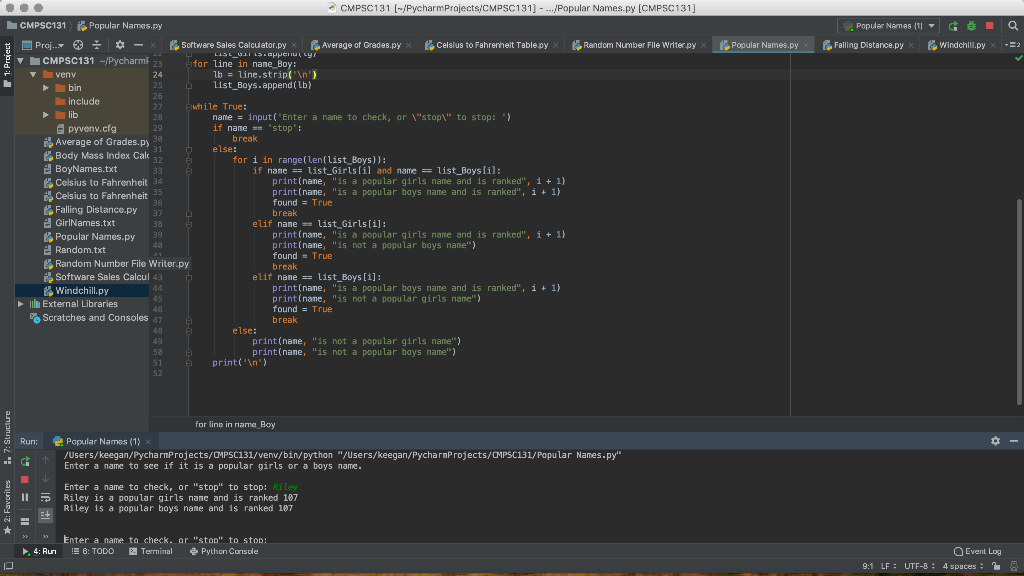Click the green inspection checkmark
Viewport: 1024px width, 576px height.
(1018, 59)
